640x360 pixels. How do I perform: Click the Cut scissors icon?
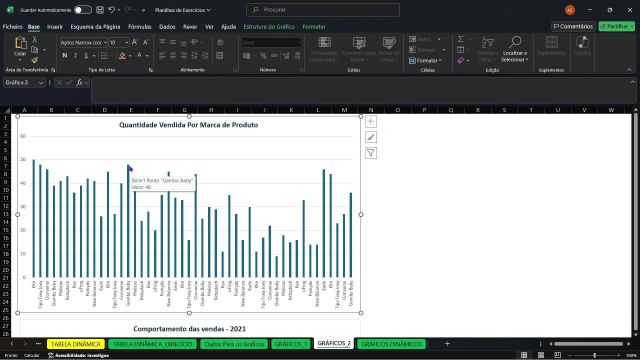pos(35,40)
